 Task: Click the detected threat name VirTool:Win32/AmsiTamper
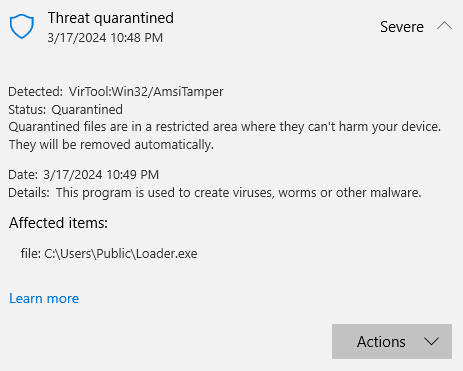click(x=146, y=91)
